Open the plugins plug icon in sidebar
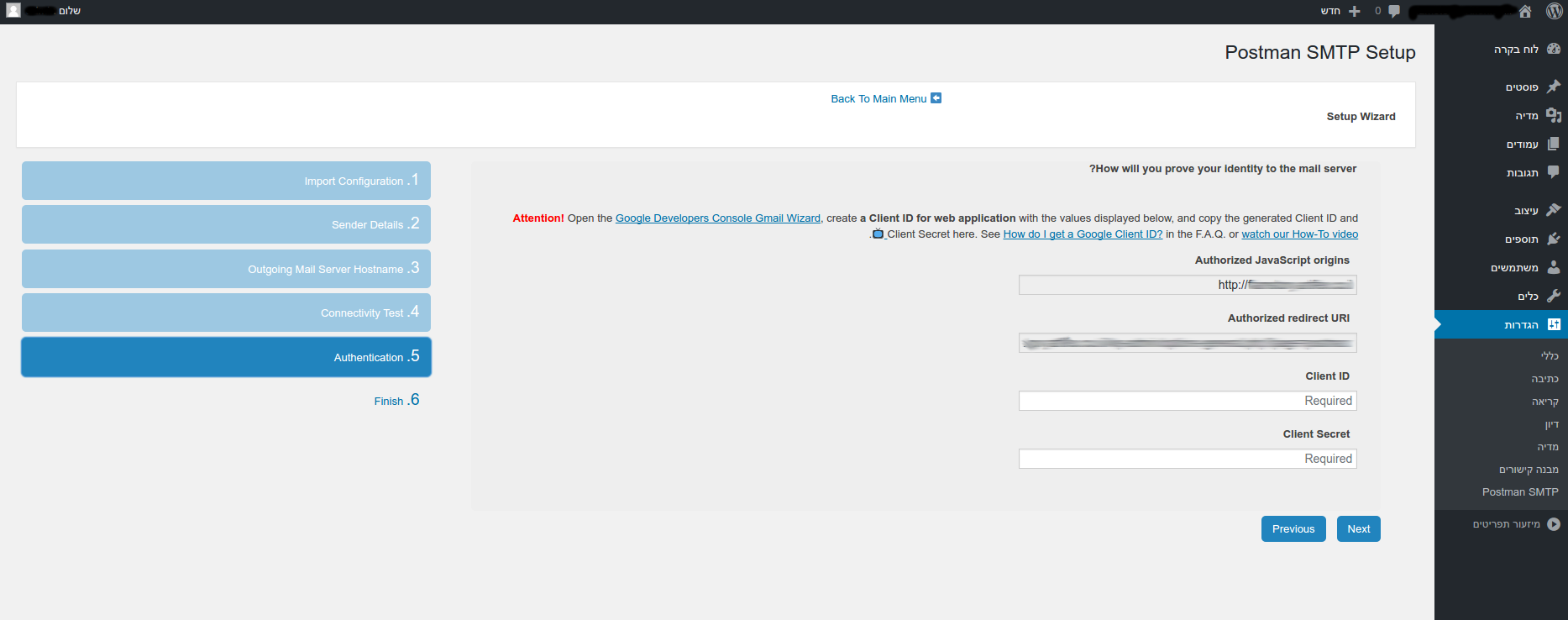This screenshot has width=1568, height=620. pos(1553,239)
